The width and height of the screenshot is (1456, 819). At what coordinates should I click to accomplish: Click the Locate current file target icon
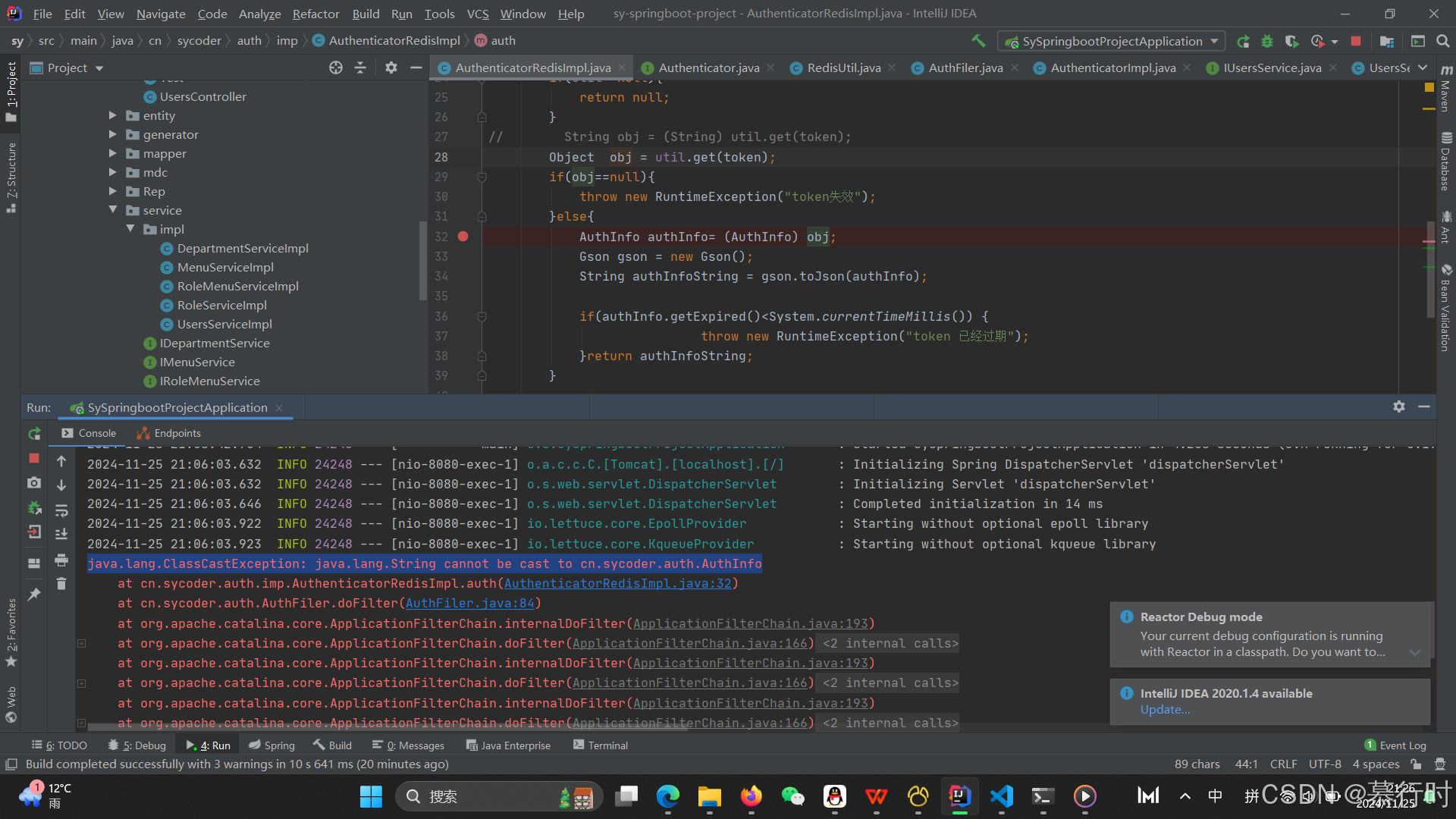(336, 67)
